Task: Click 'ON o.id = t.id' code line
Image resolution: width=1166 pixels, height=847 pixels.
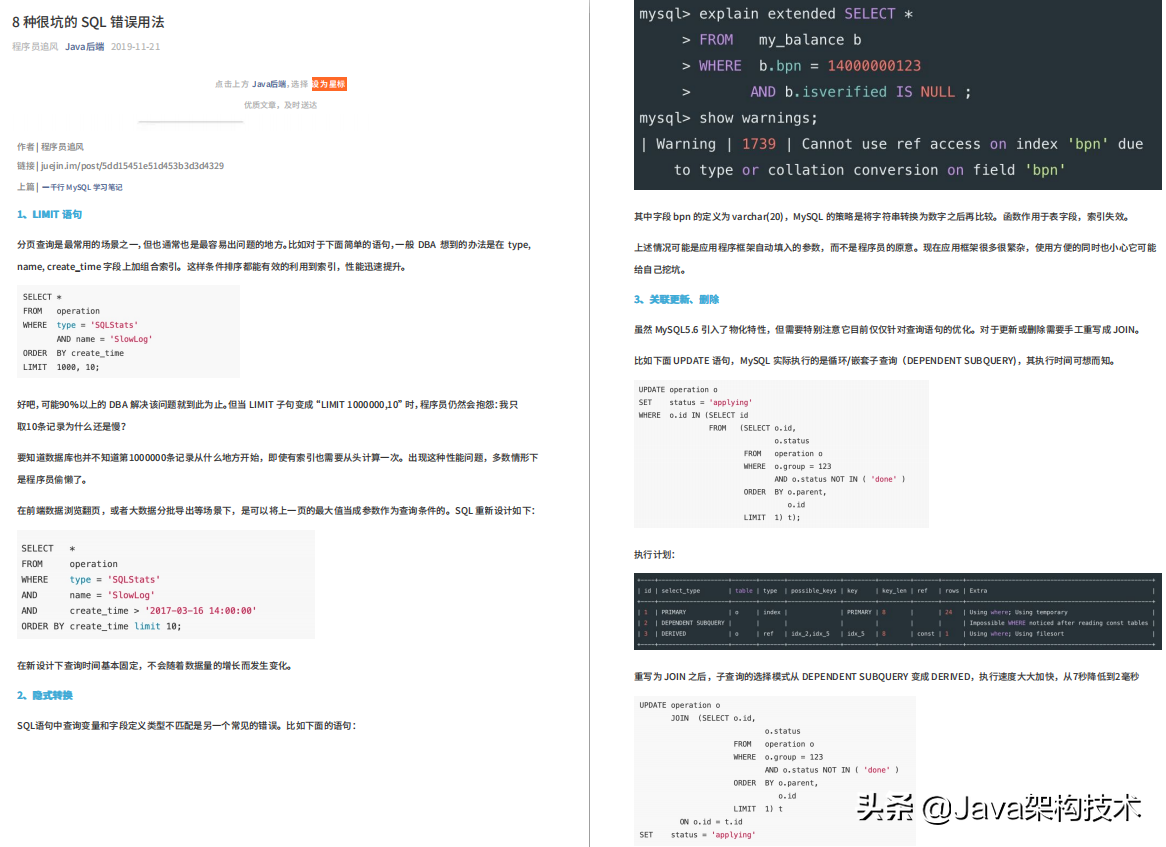Action: click(711, 822)
